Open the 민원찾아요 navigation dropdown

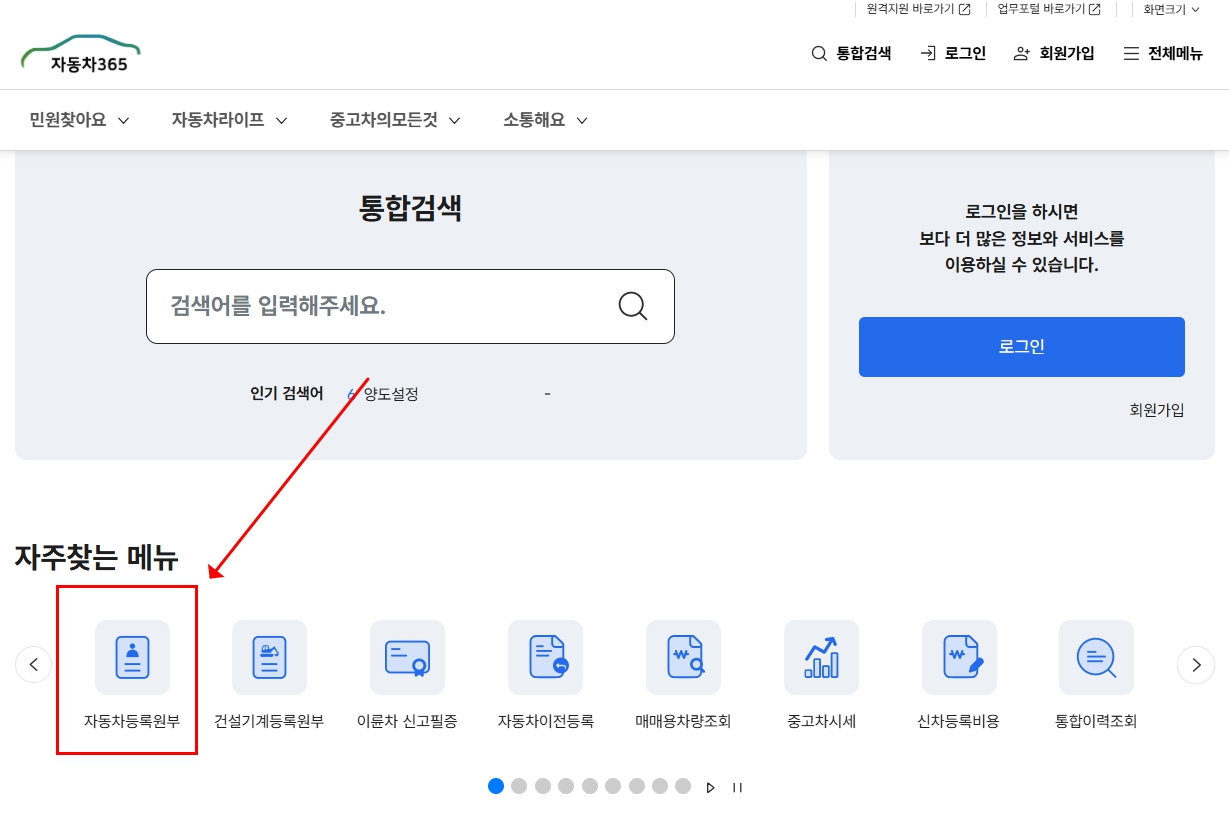[x=78, y=119]
